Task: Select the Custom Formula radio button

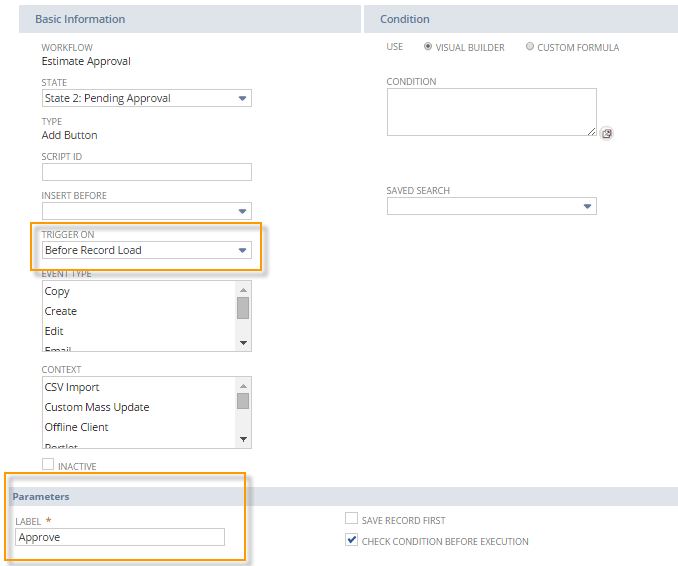Action: pos(530,46)
